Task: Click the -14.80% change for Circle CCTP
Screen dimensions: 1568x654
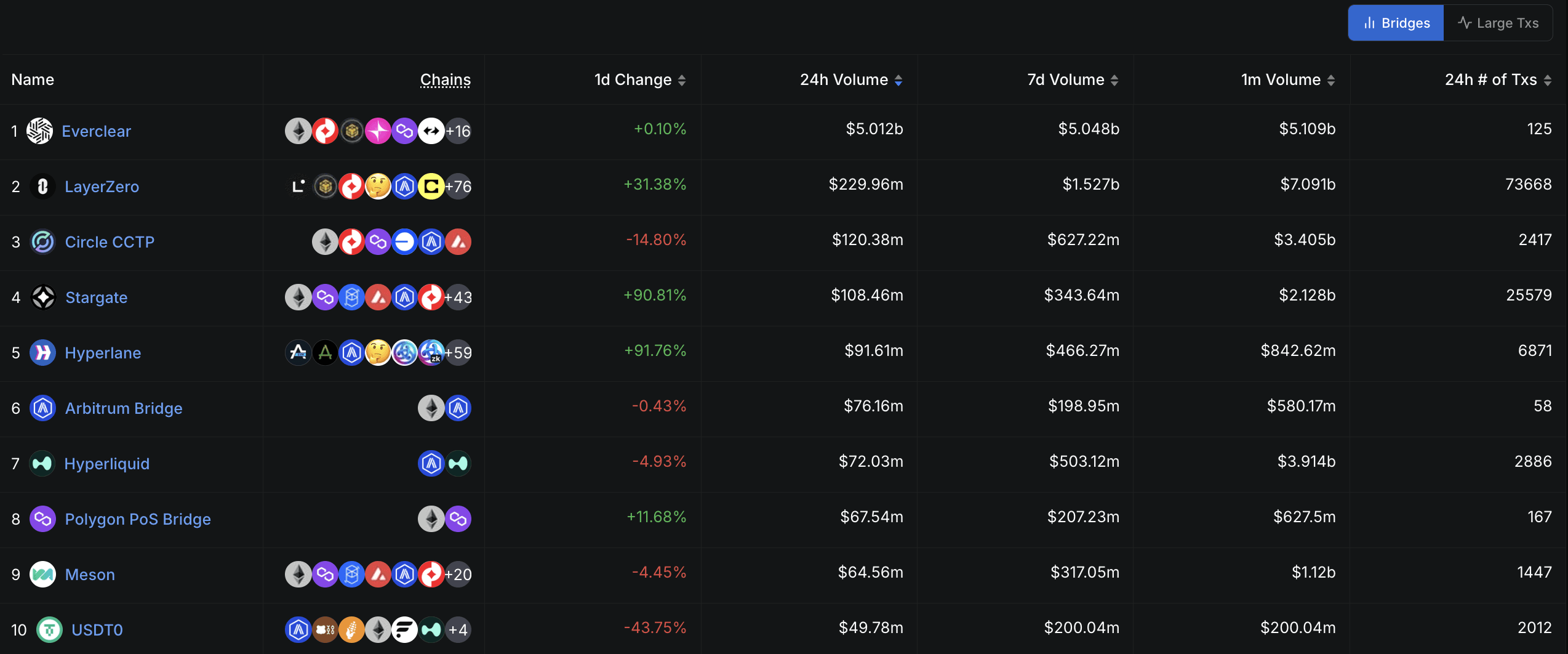Action: [x=656, y=240]
